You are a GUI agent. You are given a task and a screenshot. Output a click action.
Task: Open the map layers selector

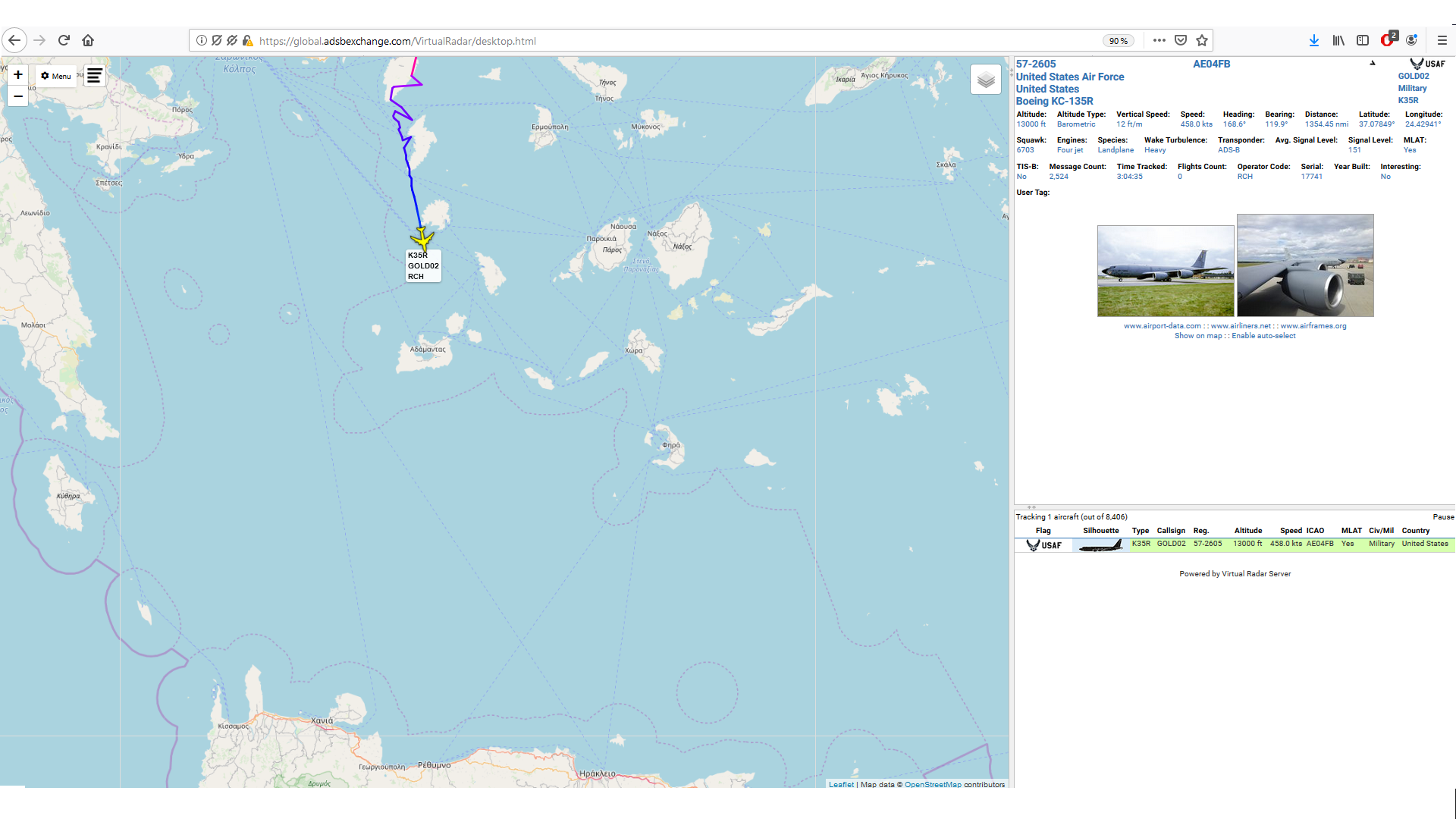[985, 80]
